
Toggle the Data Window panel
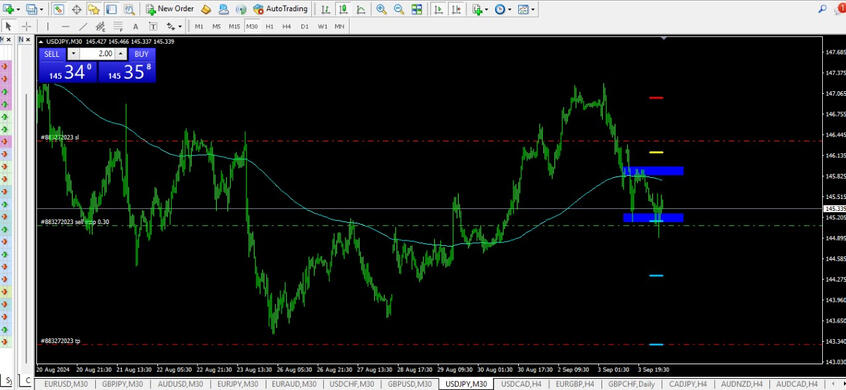[77, 9]
